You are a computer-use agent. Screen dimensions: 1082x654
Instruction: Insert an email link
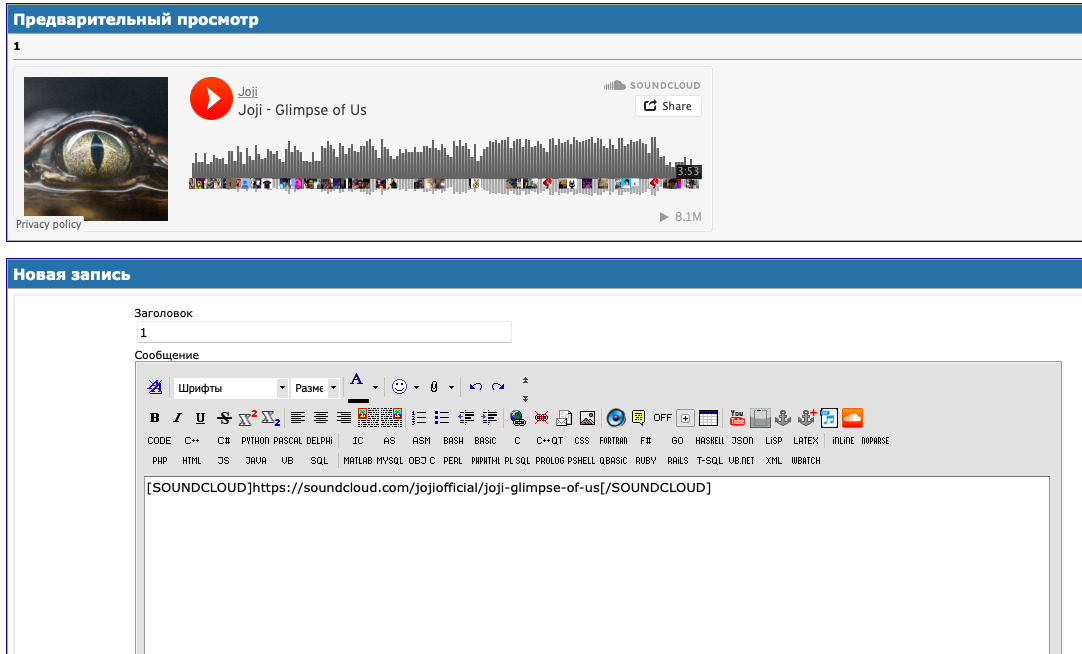click(x=564, y=417)
